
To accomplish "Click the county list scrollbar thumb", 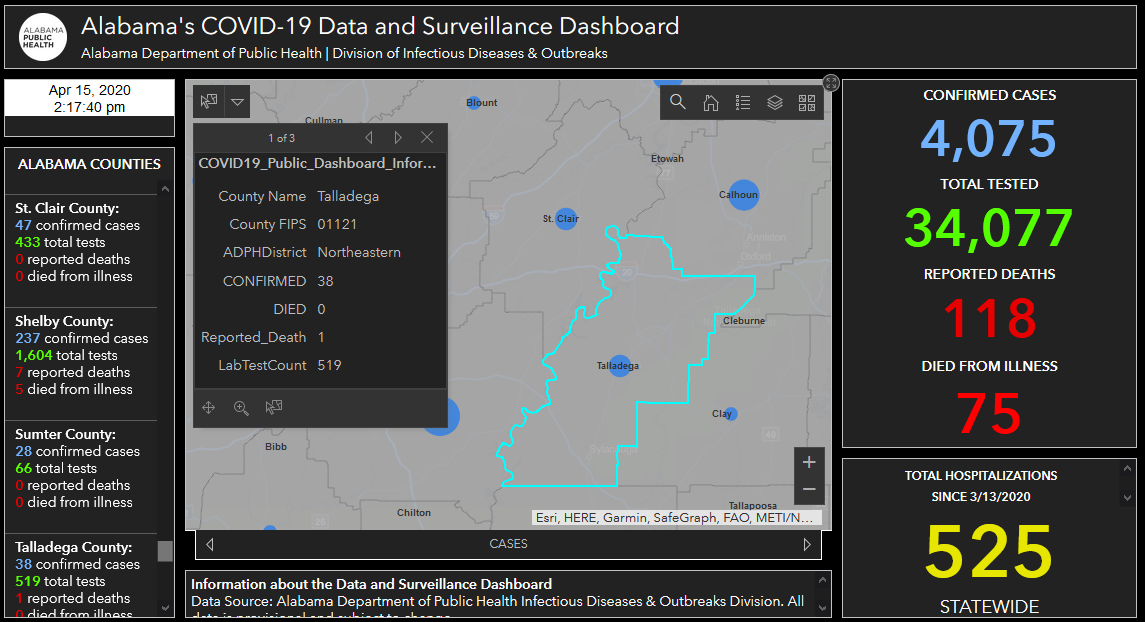I will [x=165, y=552].
